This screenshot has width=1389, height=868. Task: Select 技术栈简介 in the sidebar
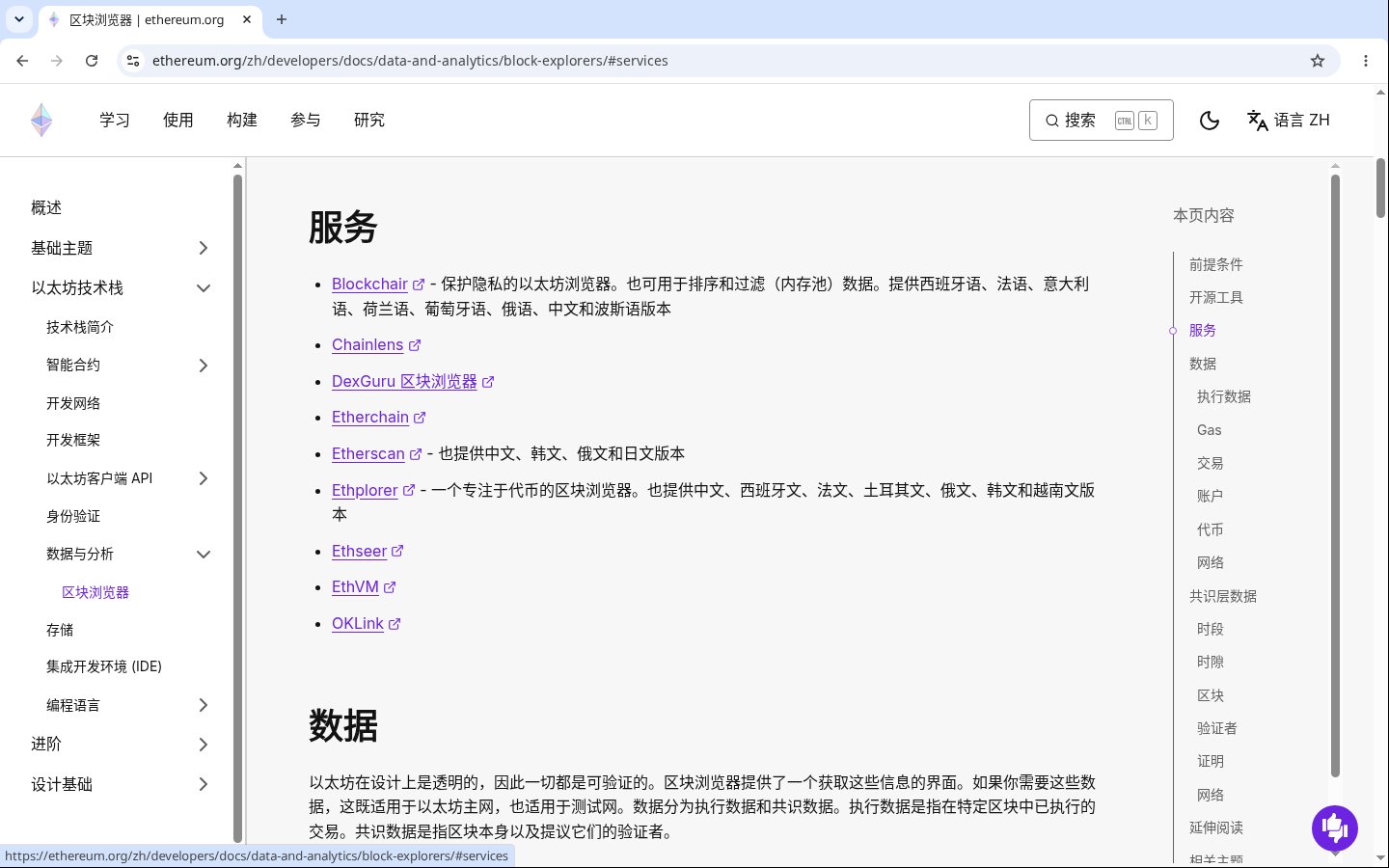[x=80, y=328]
